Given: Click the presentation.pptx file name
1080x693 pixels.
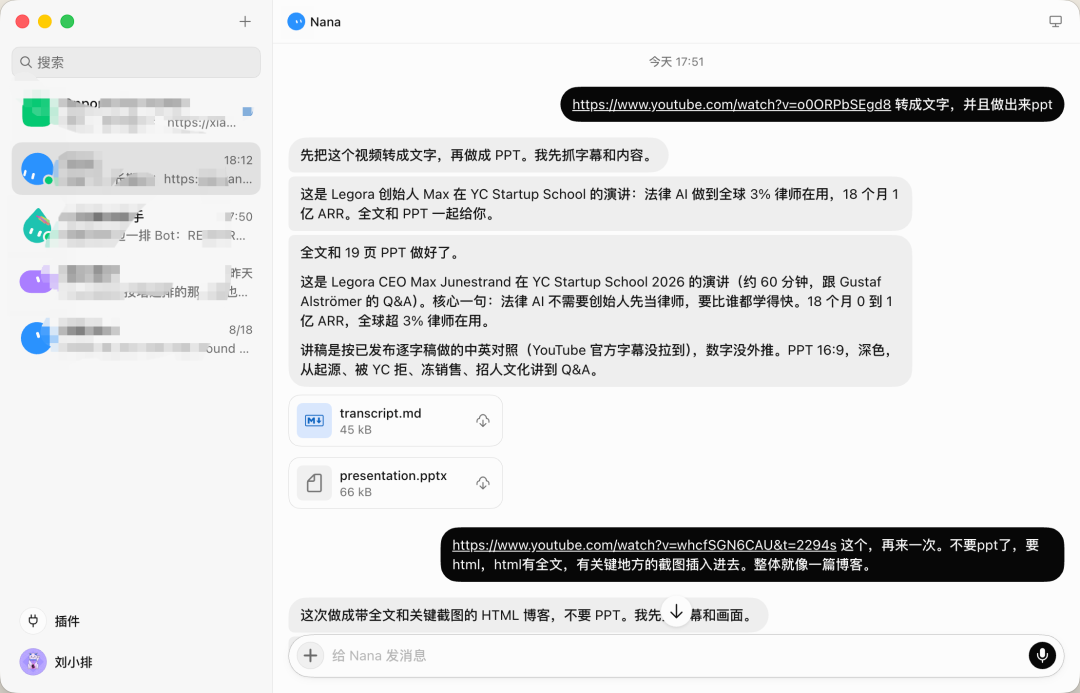Looking at the screenshot, I should pyautogui.click(x=393, y=475).
